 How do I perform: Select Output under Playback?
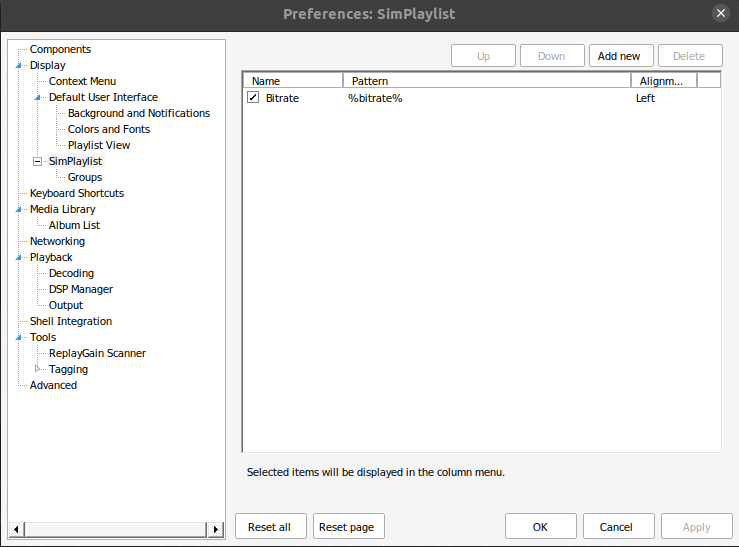[x=66, y=305]
